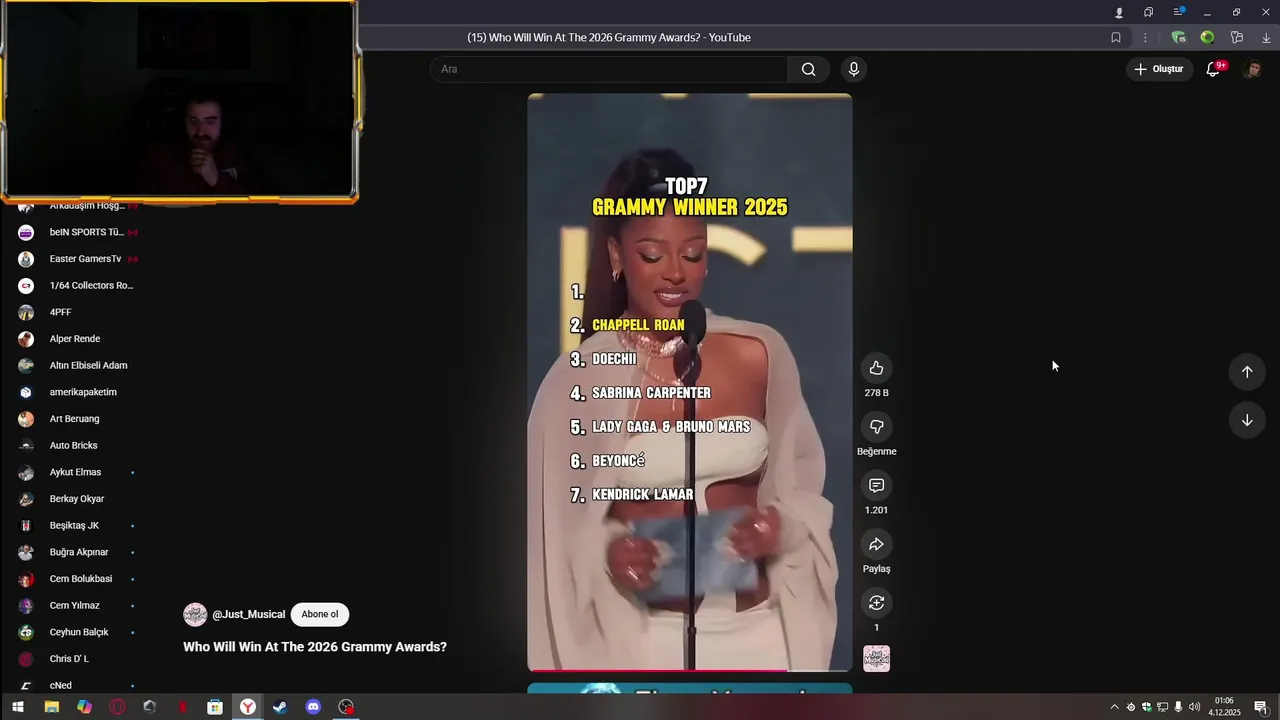This screenshot has height=720, width=1280.
Task: Open the notifications bell with 9+ badge
Action: pyautogui.click(x=1213, y=69)
